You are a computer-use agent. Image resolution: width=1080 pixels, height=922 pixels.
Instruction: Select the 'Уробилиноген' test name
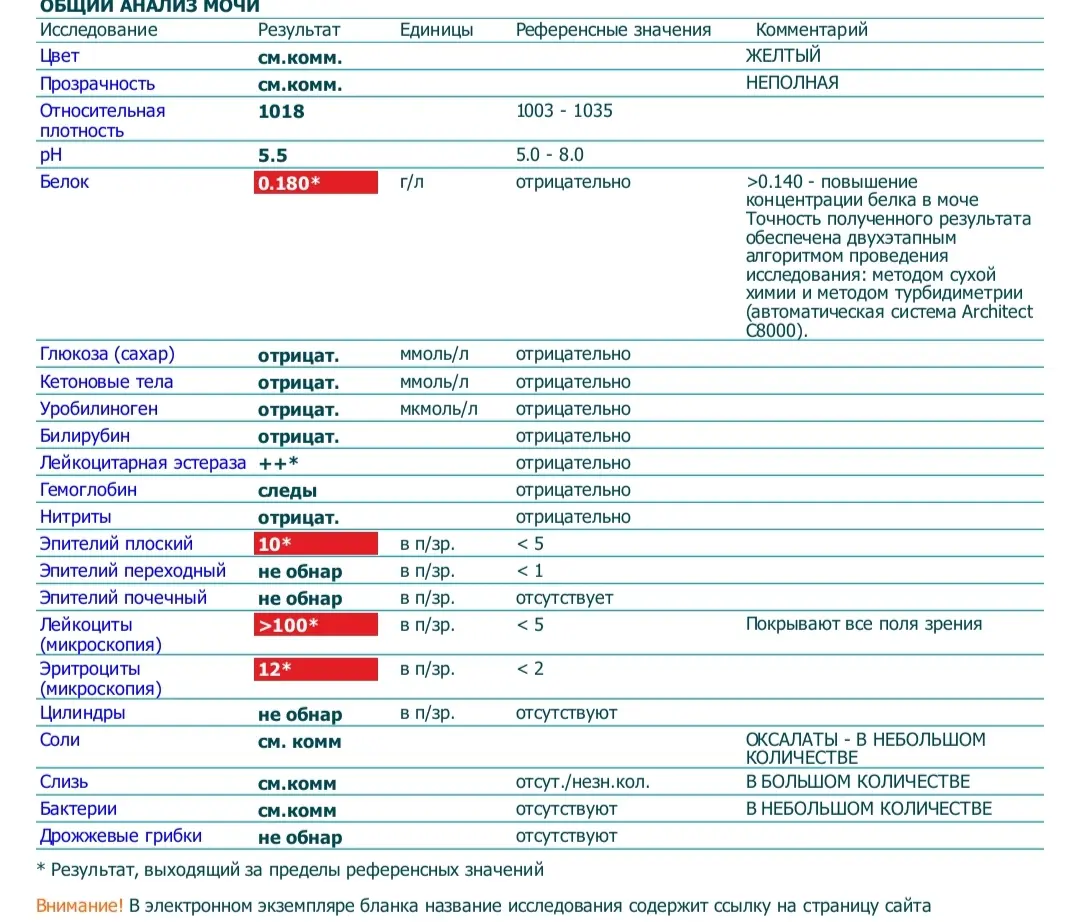click(98, 409)
